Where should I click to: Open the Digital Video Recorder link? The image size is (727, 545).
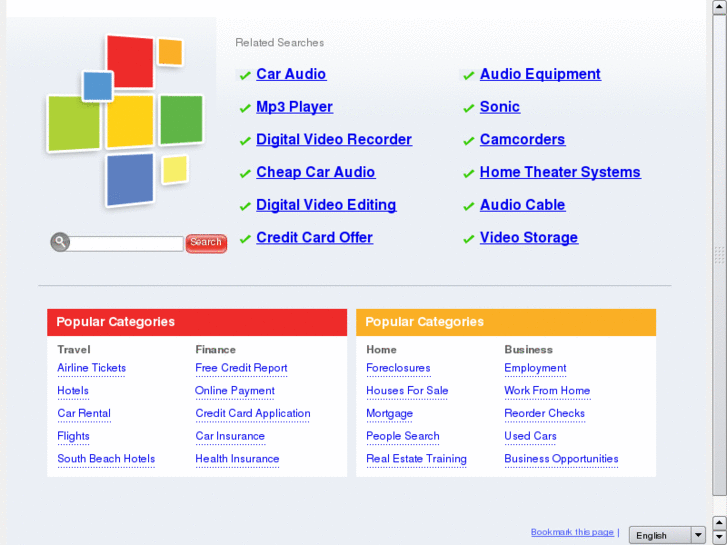334,140
